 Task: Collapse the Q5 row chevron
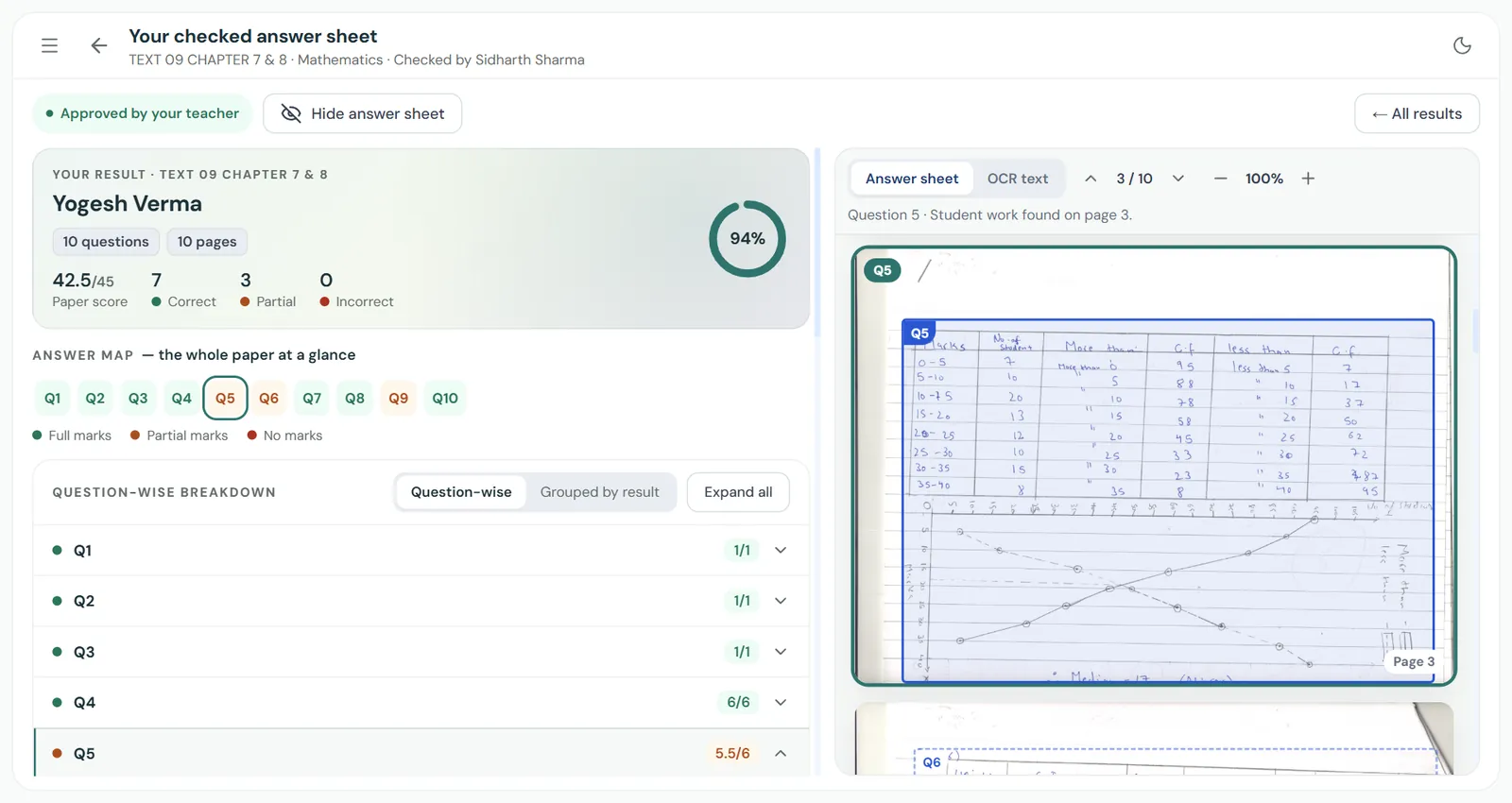tap(781, 753)
